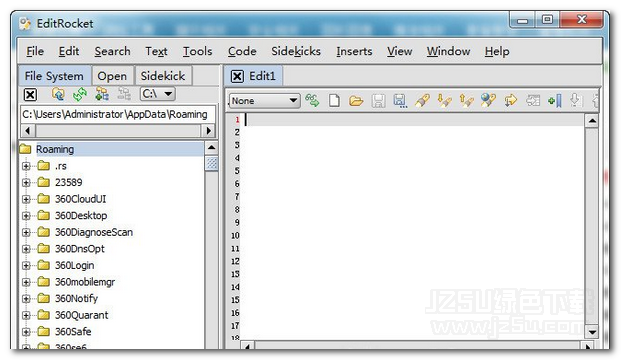621x360 pixels.
Task: Select the 360mobilemgr folder
Action: click(85, 282)
